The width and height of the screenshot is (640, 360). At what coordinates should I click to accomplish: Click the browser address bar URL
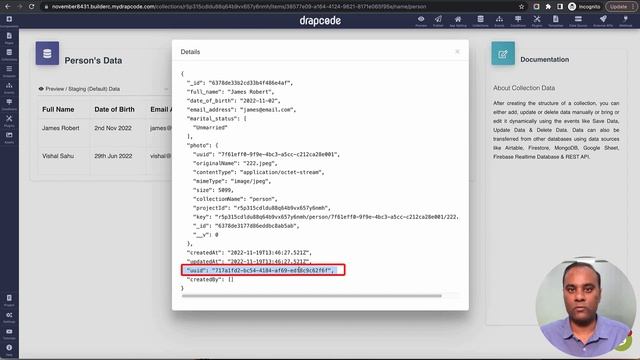coord(239,7)
